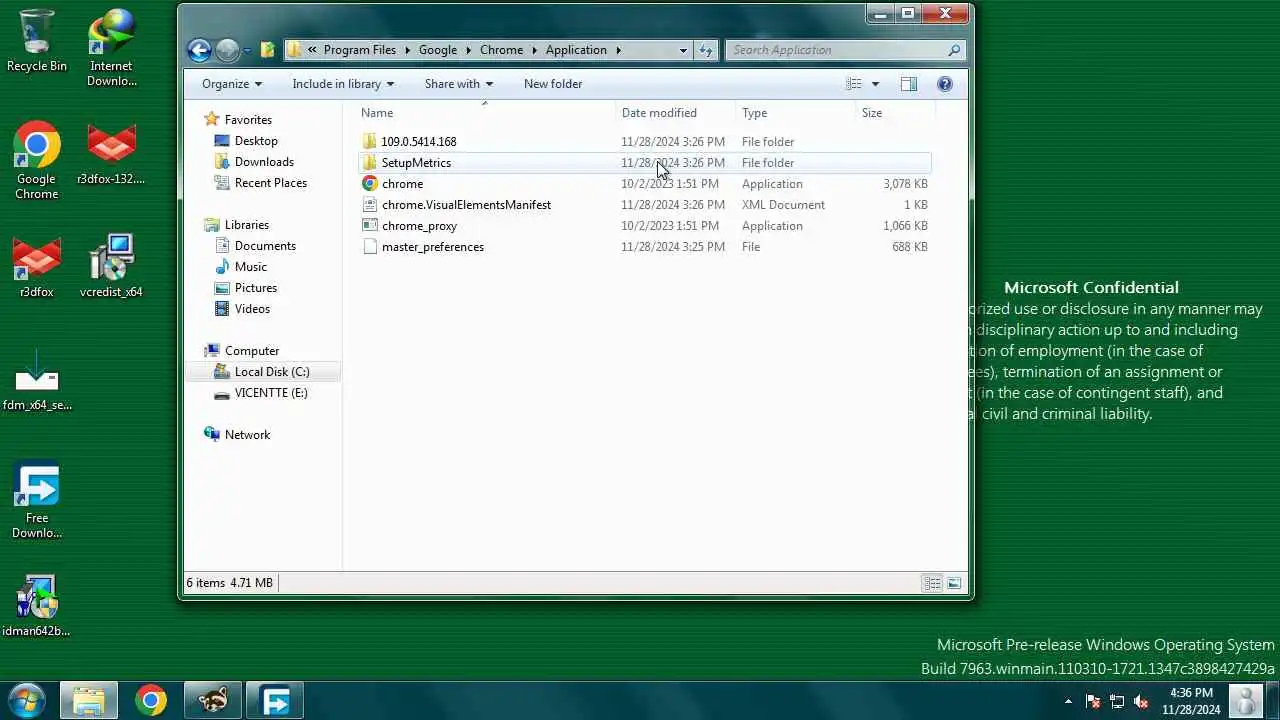1280x720 pixels.
Task: Open the Documents library
Action: (264, 246)
